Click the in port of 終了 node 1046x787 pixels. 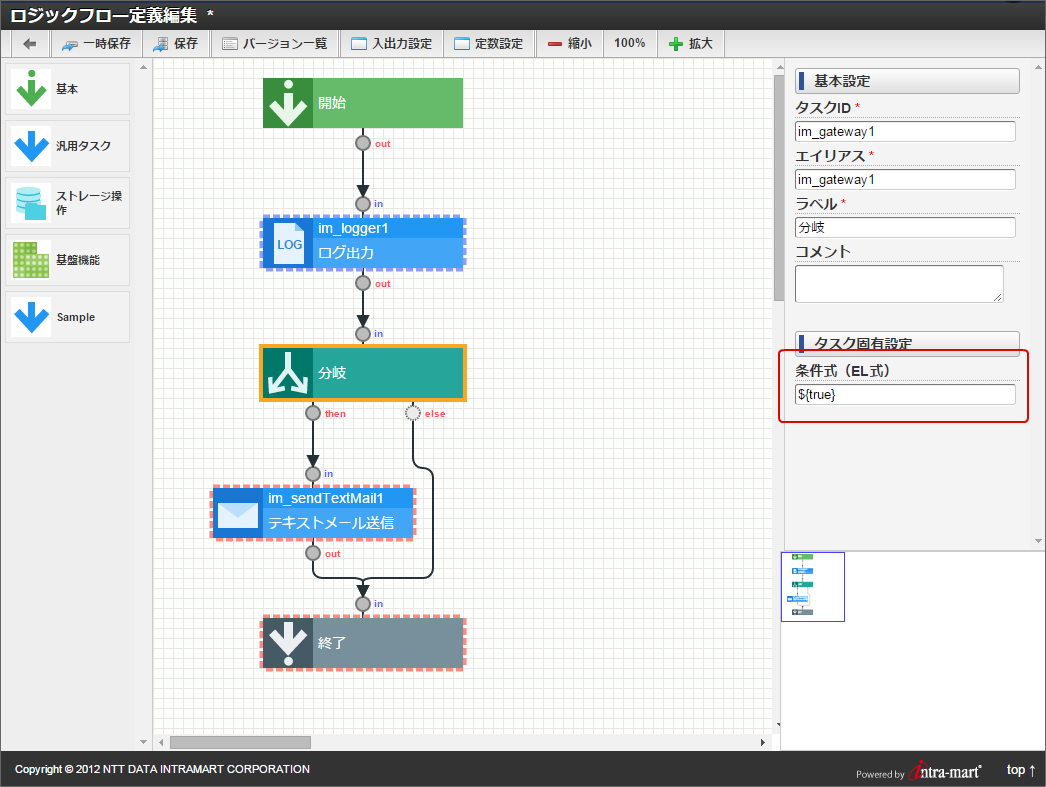click(363, 604)
